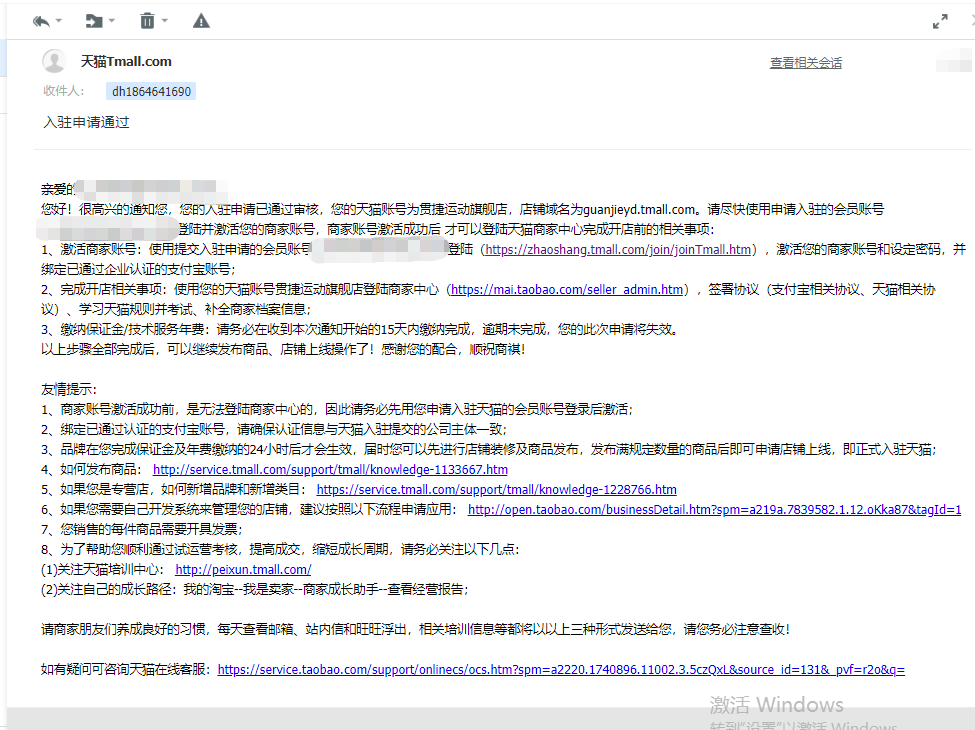
Task: Click line 3、缴纳保证金/技术服务年费
Action: (x=359, y=330)
